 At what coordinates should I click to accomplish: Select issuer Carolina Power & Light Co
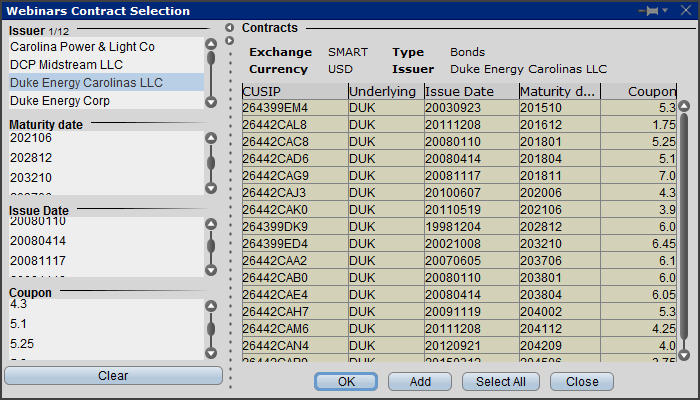tap(106, 47)
